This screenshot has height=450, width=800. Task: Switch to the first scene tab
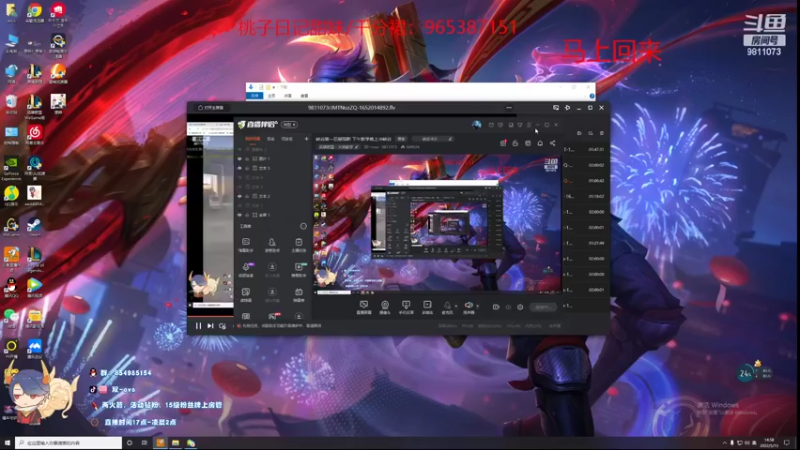252,139
